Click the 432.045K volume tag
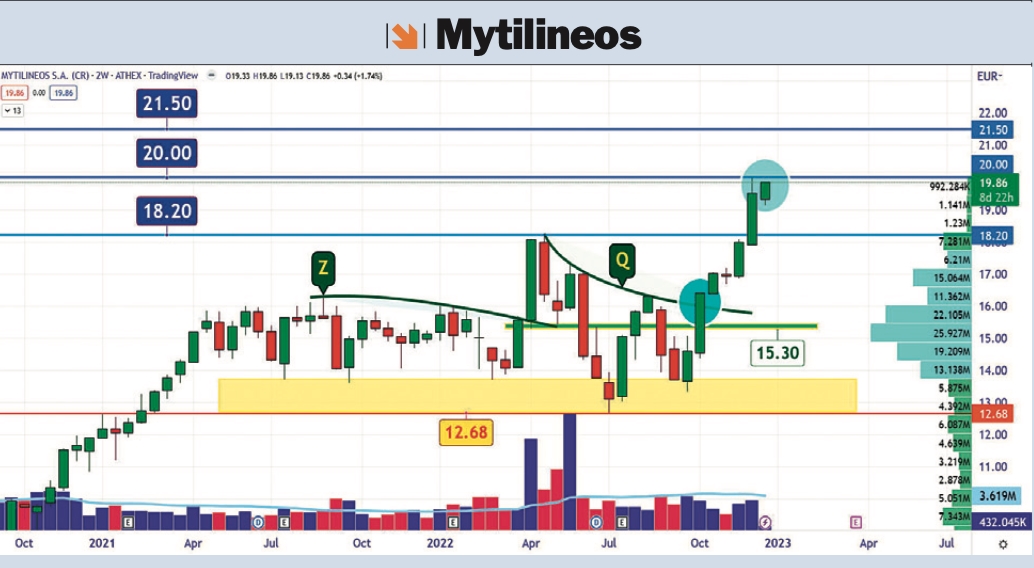Image resolution: width=1034 pixels, height=568 pixels. pos(1002,522)
